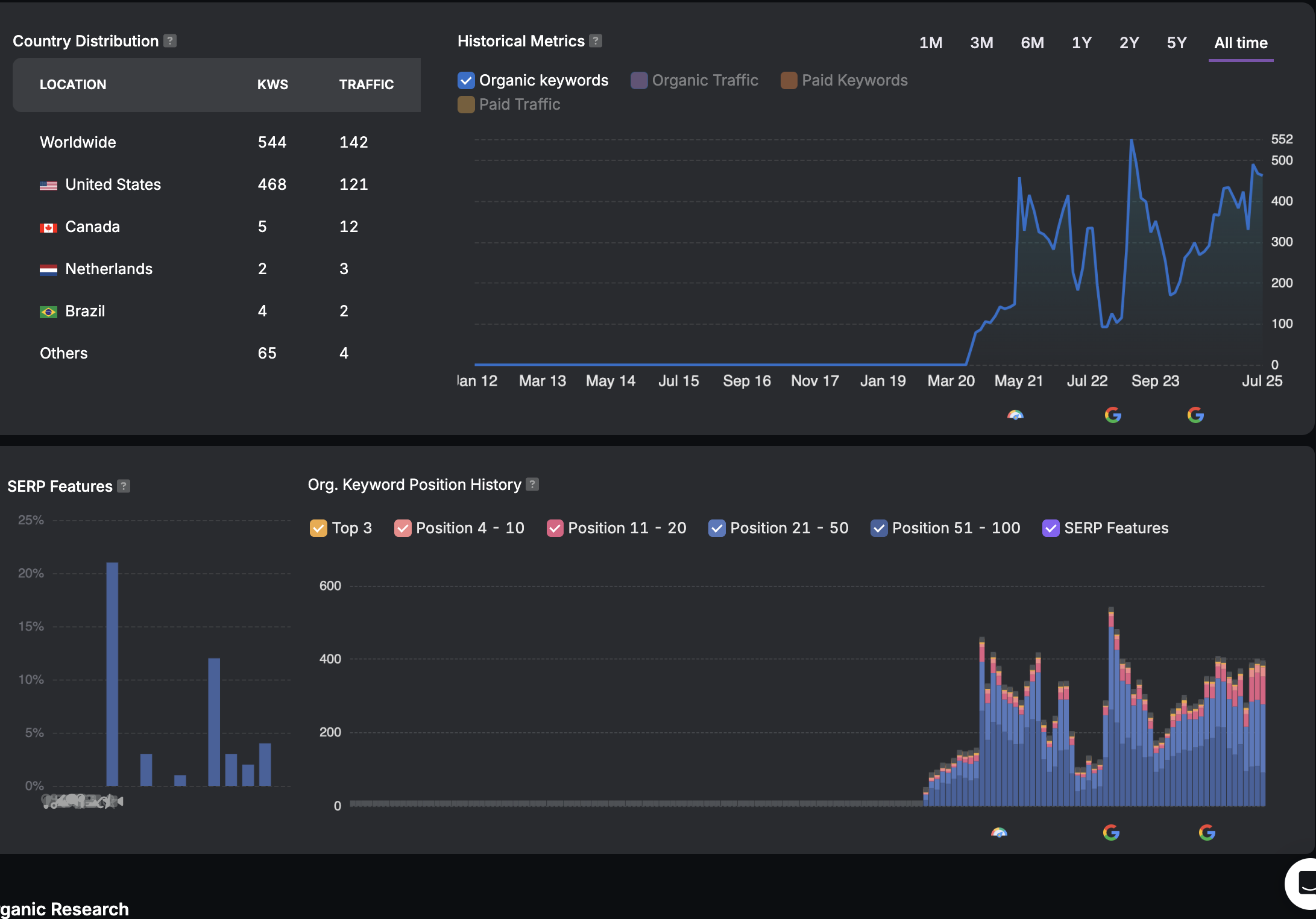The width and height of the screenshot is (1316, 919).
Task: Open the chat widget bubble
Action: (x=1302, y=884)
